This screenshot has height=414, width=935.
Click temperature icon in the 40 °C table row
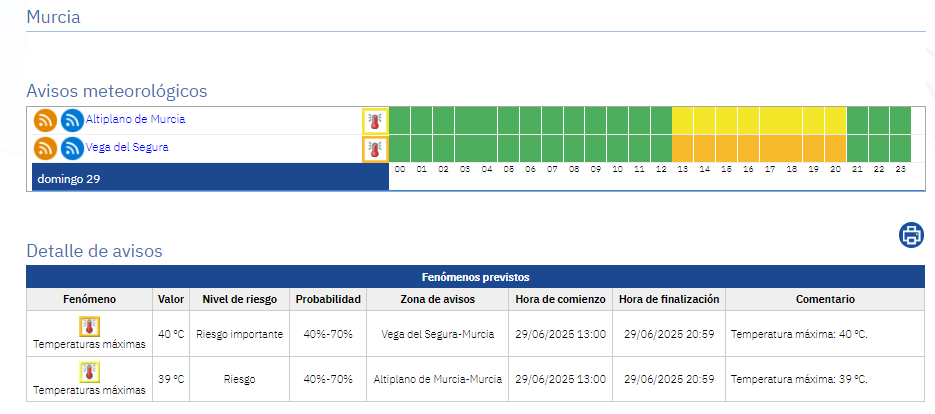click(90, 327)
